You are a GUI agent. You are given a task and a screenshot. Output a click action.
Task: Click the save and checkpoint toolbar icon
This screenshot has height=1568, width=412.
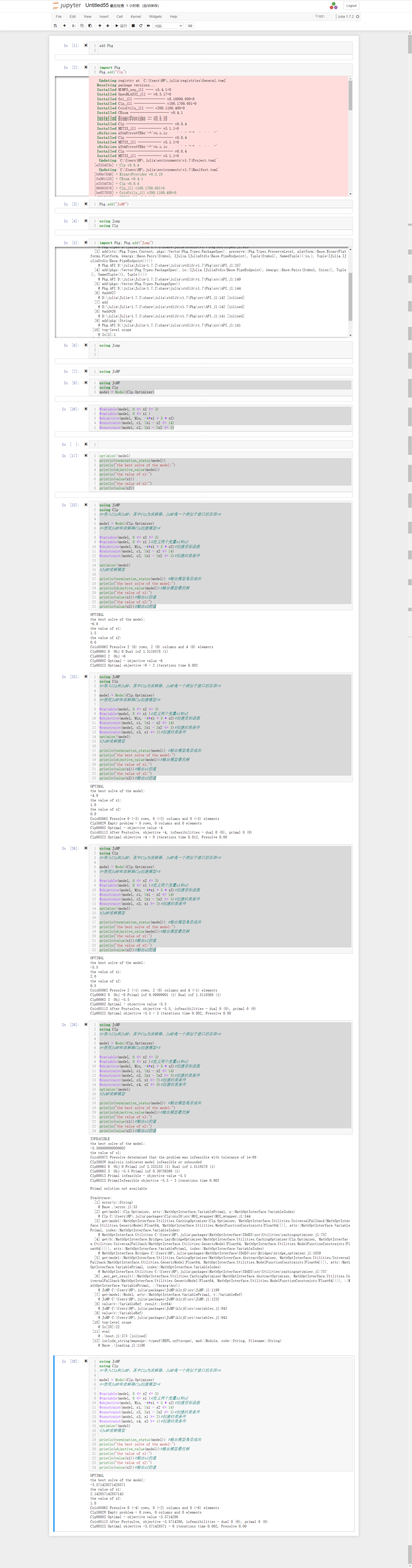[x=56, y=26]
